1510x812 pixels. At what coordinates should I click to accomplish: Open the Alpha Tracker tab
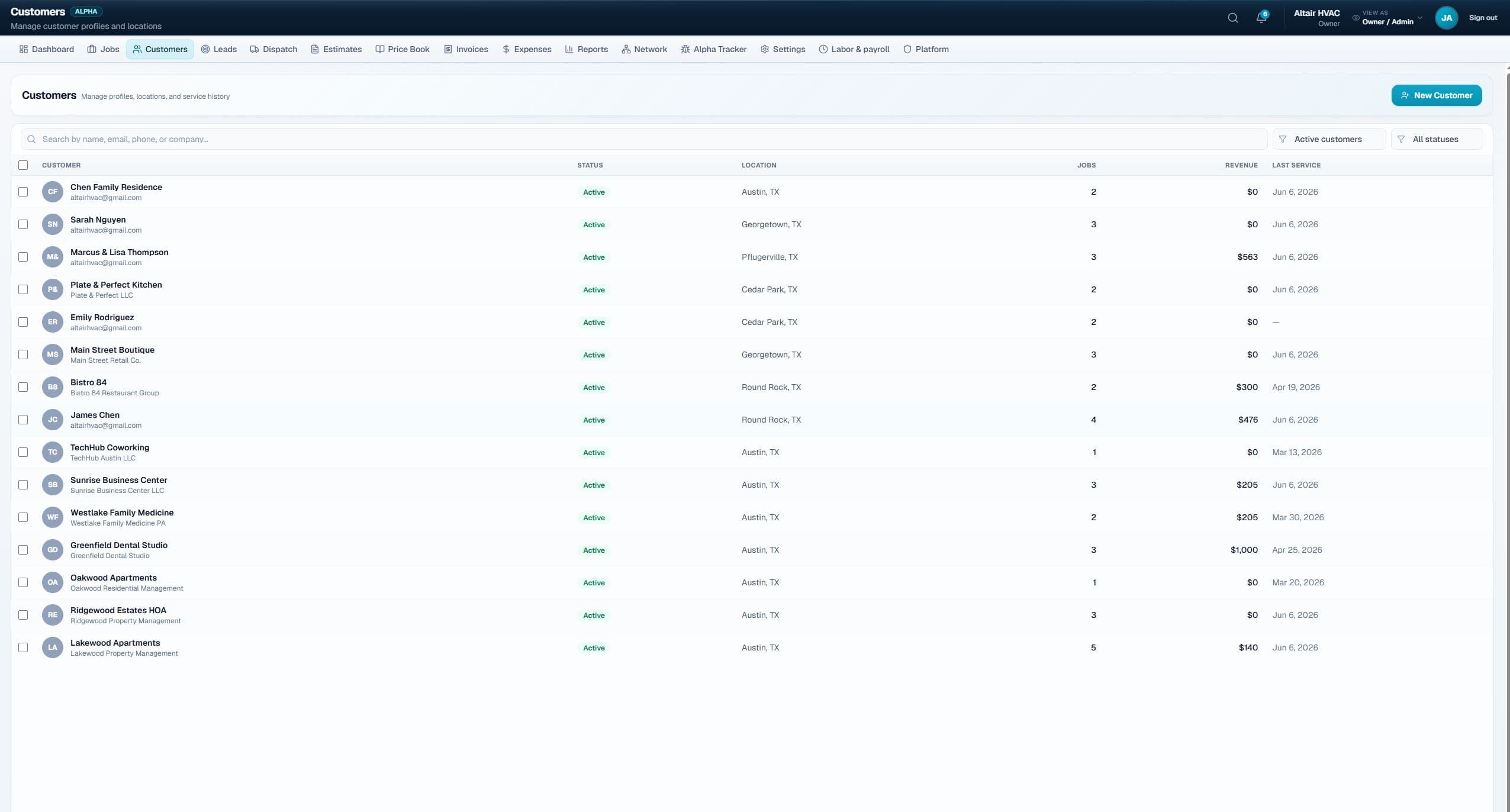pos(714,49)
